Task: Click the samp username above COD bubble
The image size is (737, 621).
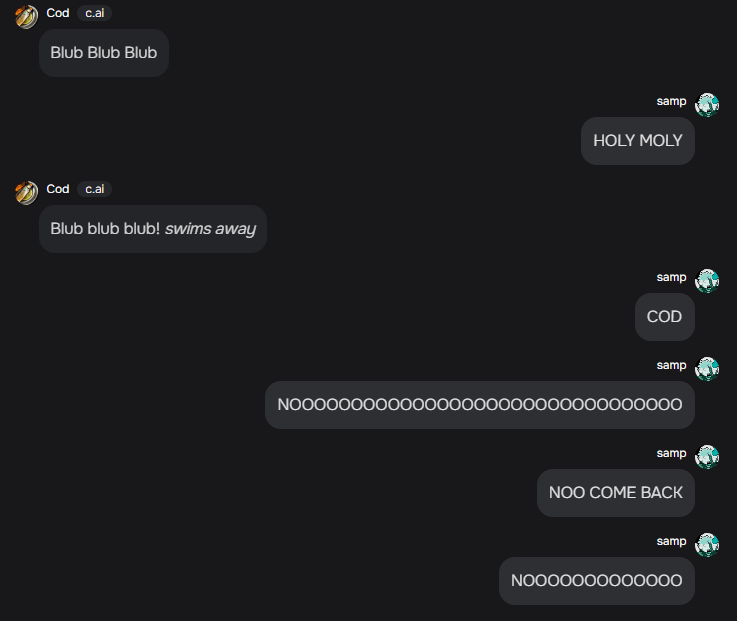Action: point(671,277)
